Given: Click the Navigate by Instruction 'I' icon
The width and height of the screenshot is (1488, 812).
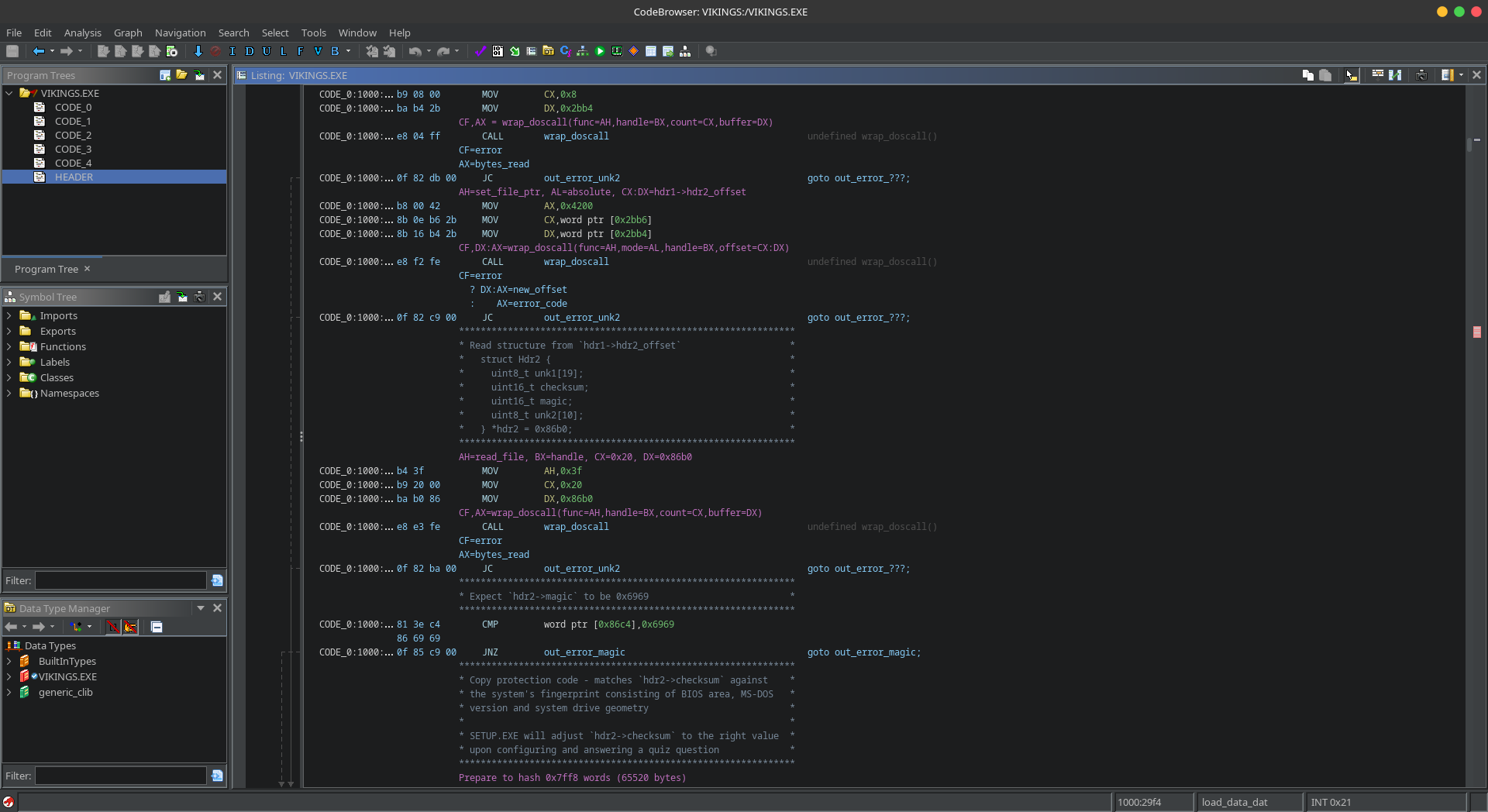Looking at the screenshot, I should pyautogui.click(x=232, y=51).
